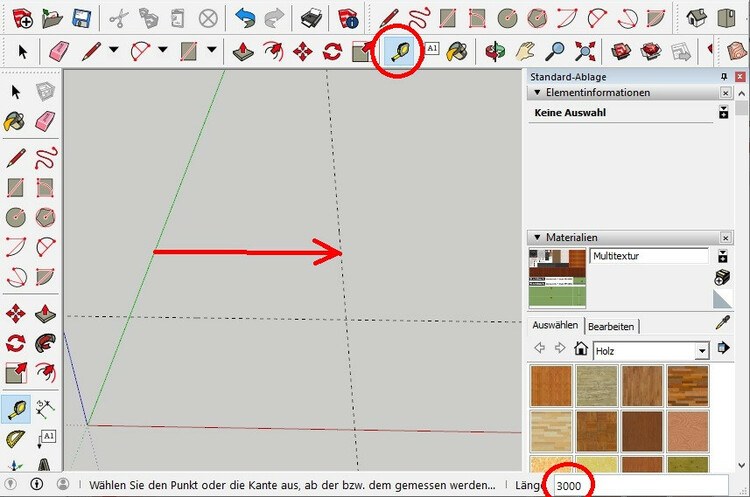
Task: Click the blue Undo arrow
Action: 245,19
